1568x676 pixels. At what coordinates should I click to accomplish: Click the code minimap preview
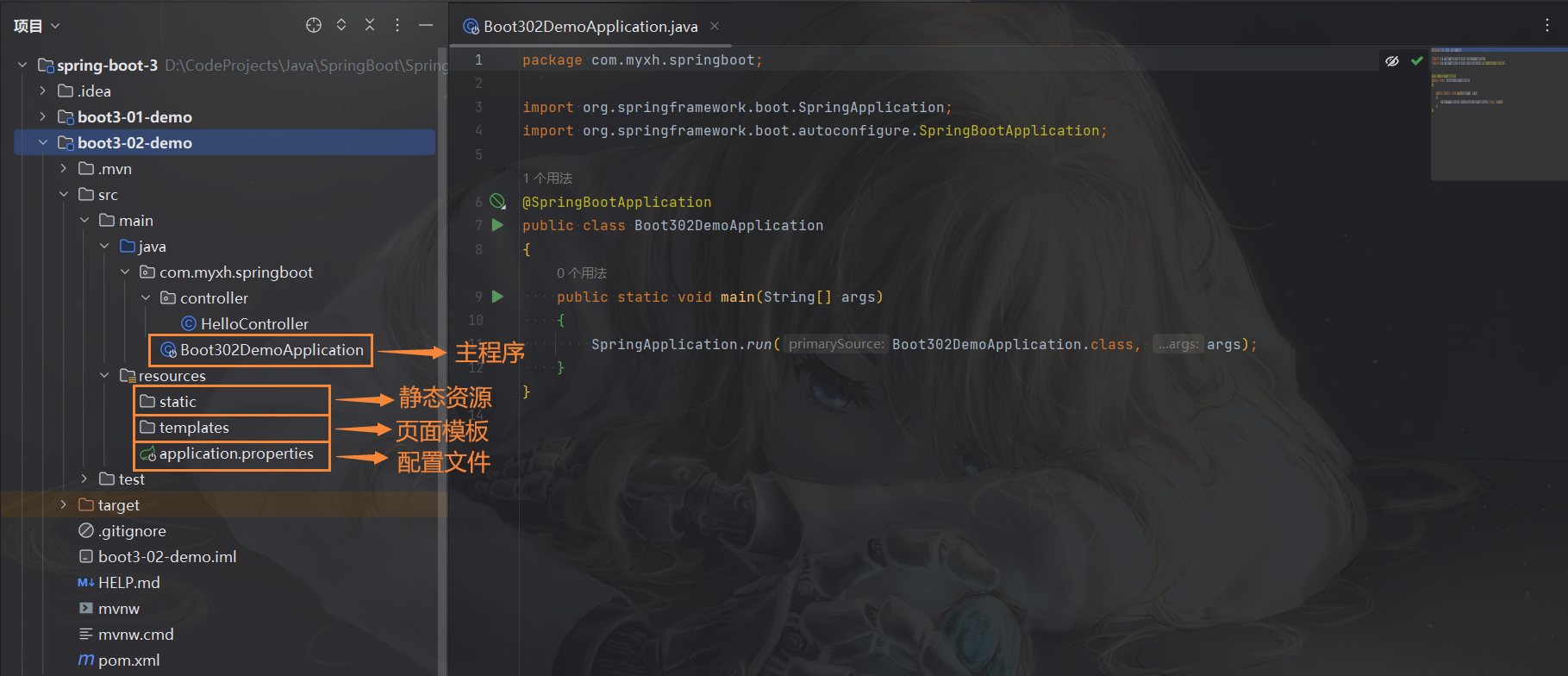(x=1499, y=113)
